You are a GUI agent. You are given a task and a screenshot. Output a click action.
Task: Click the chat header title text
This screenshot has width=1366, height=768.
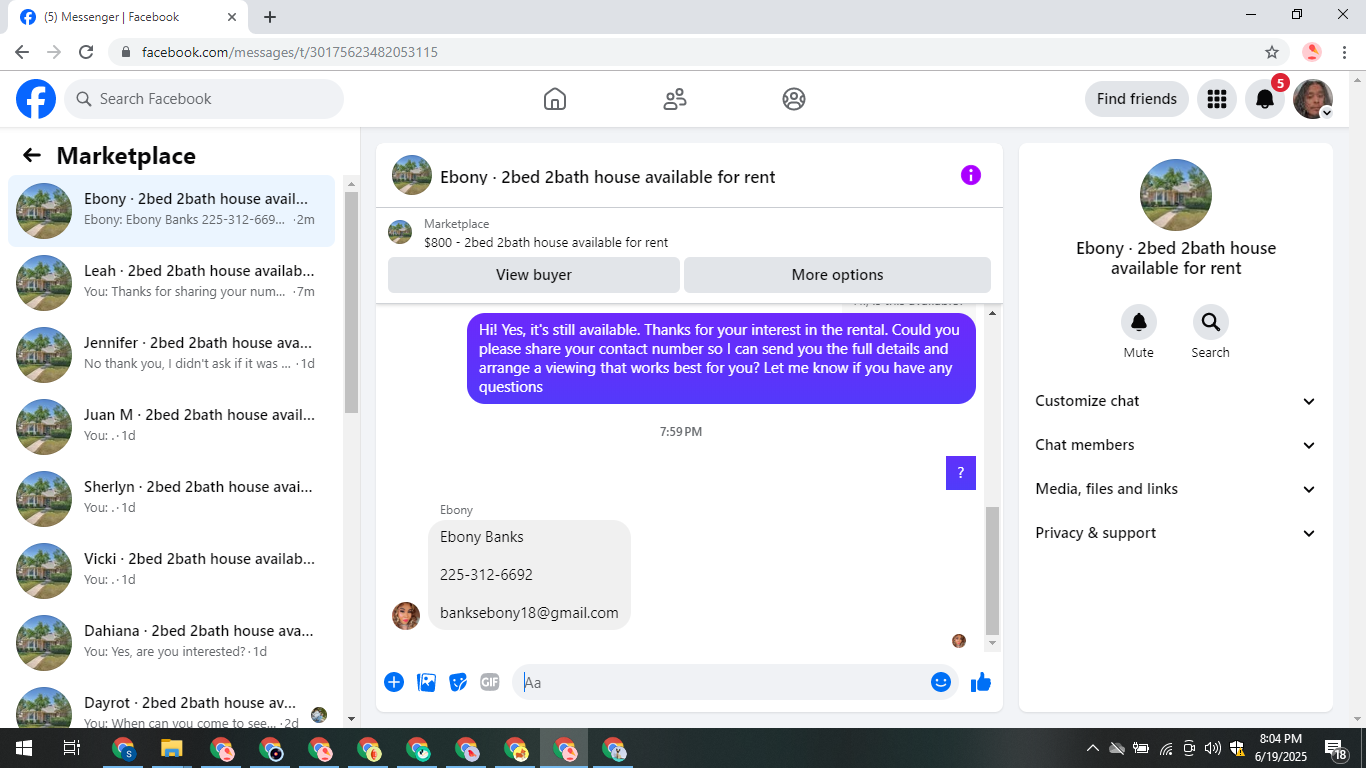pos(608,177)
